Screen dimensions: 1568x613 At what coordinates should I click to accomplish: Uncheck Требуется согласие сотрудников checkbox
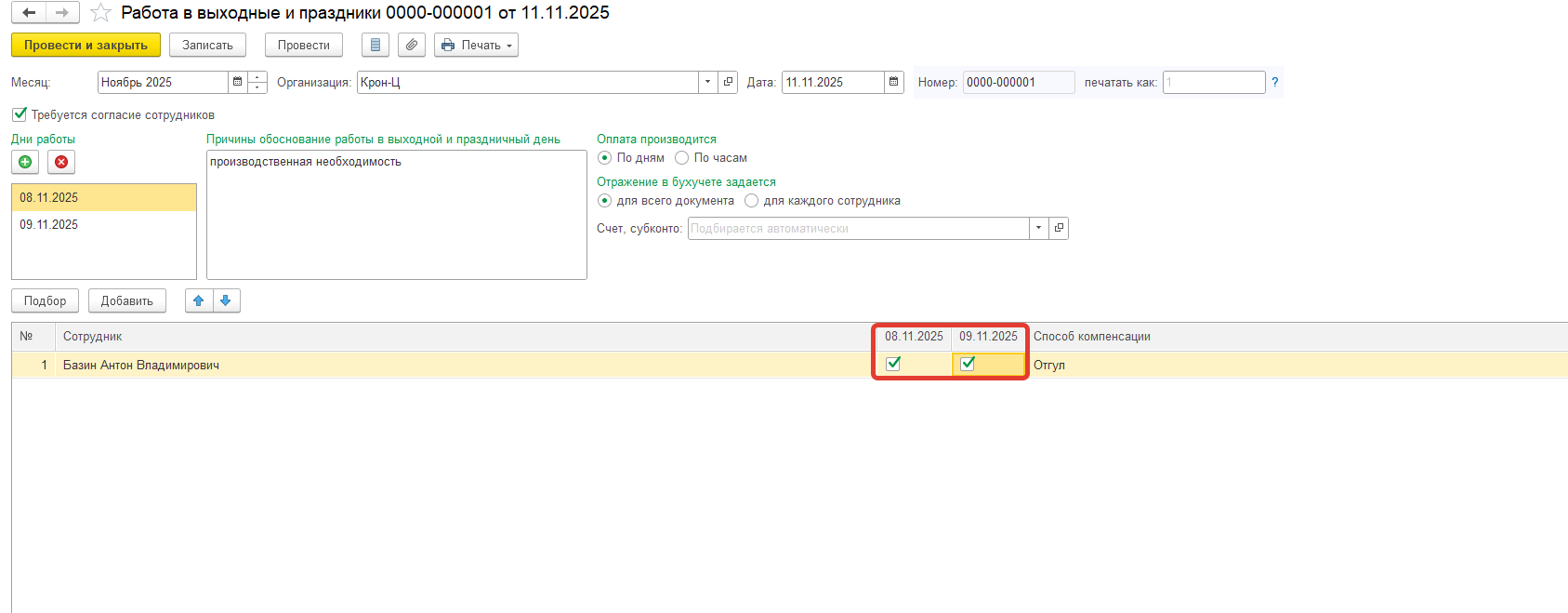(20, 114)
